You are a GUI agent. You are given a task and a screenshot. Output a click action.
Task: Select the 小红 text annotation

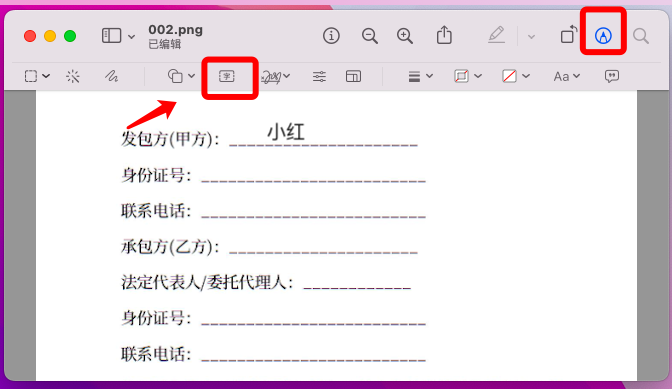point(286,132)
